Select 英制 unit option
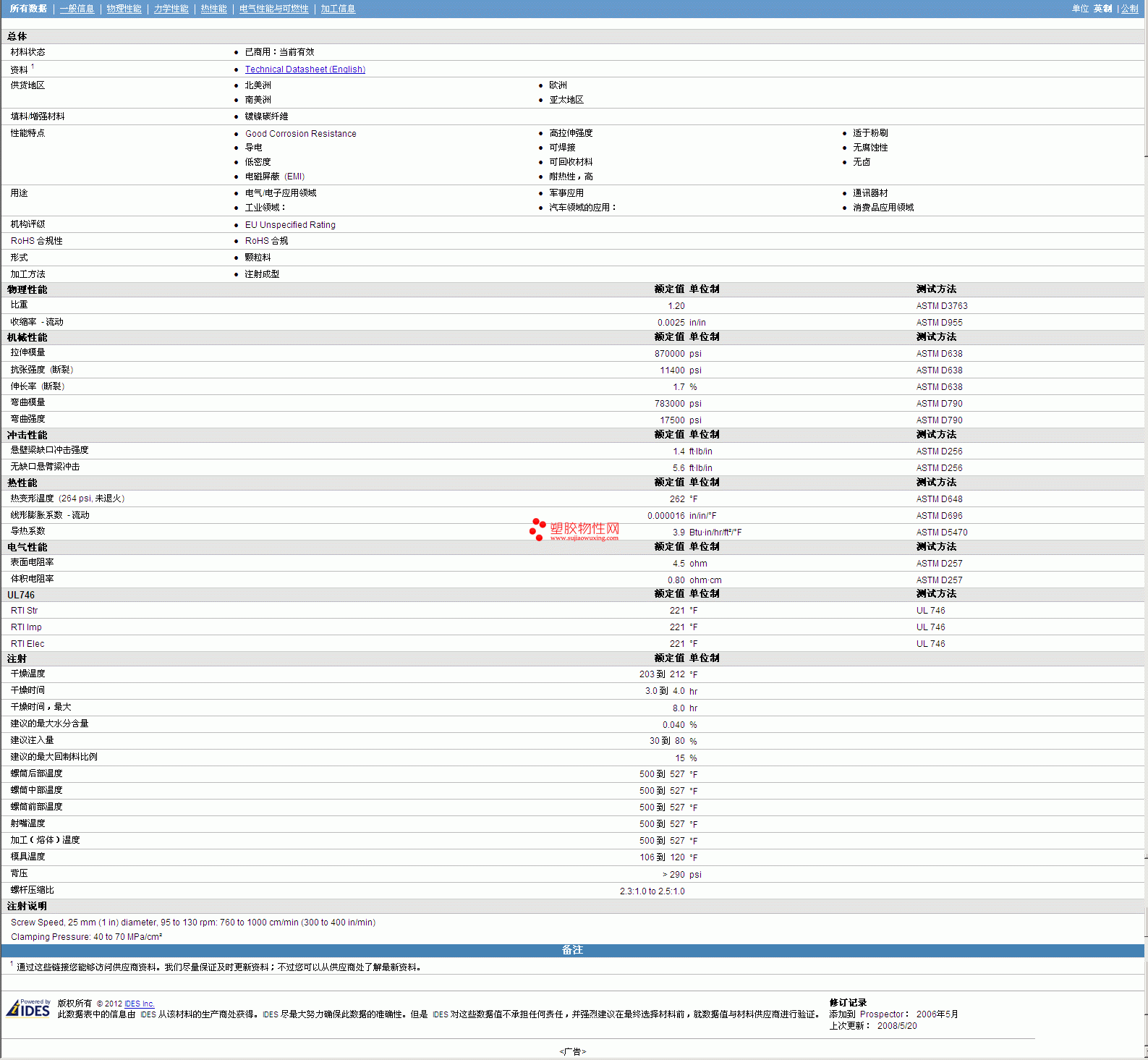Screen dimensions: 1148x1060 1102,9
